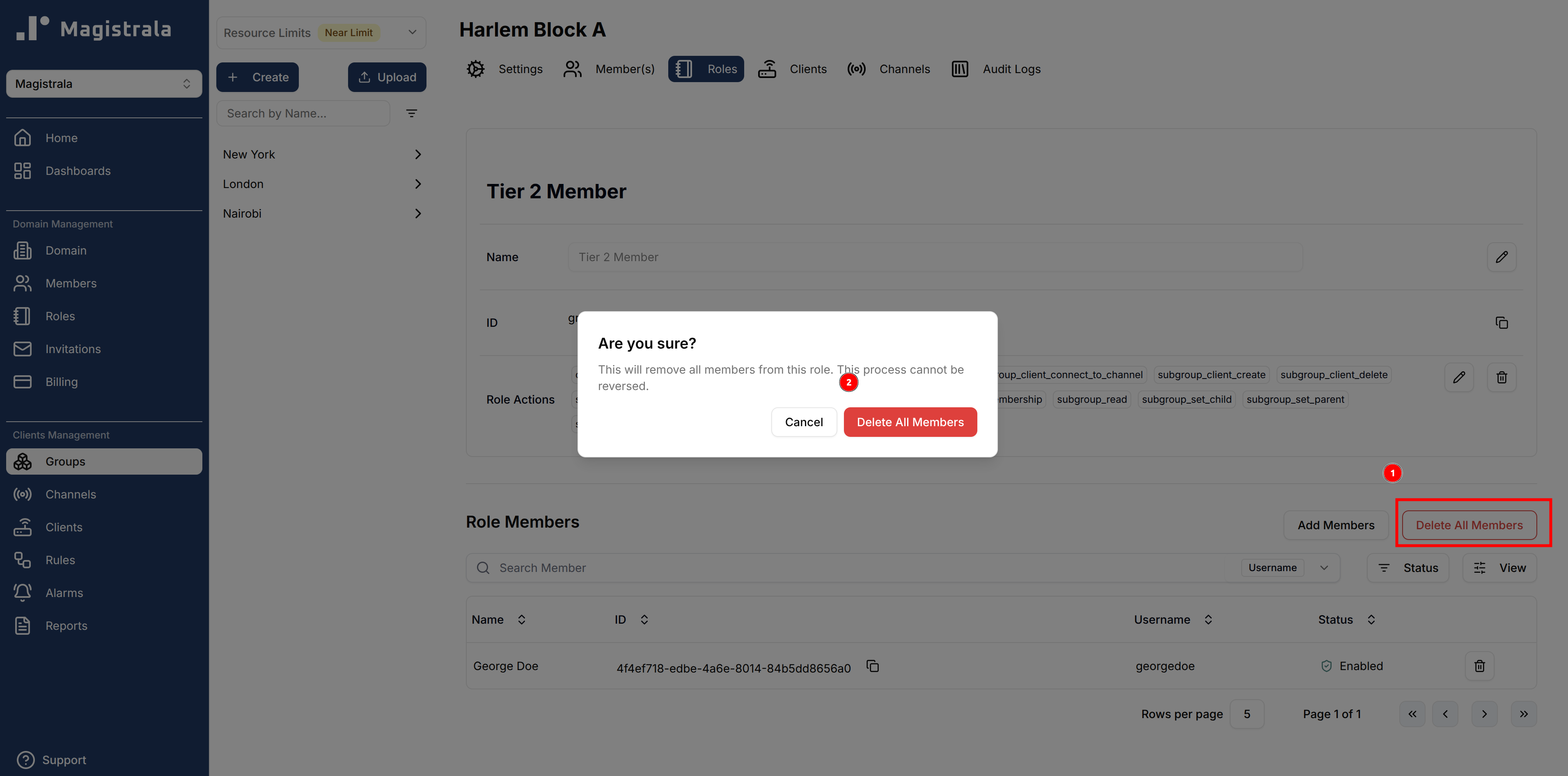Toggle sorting on the Username column
This screenshot has height=776, width=1568.
coord(1208,620)
